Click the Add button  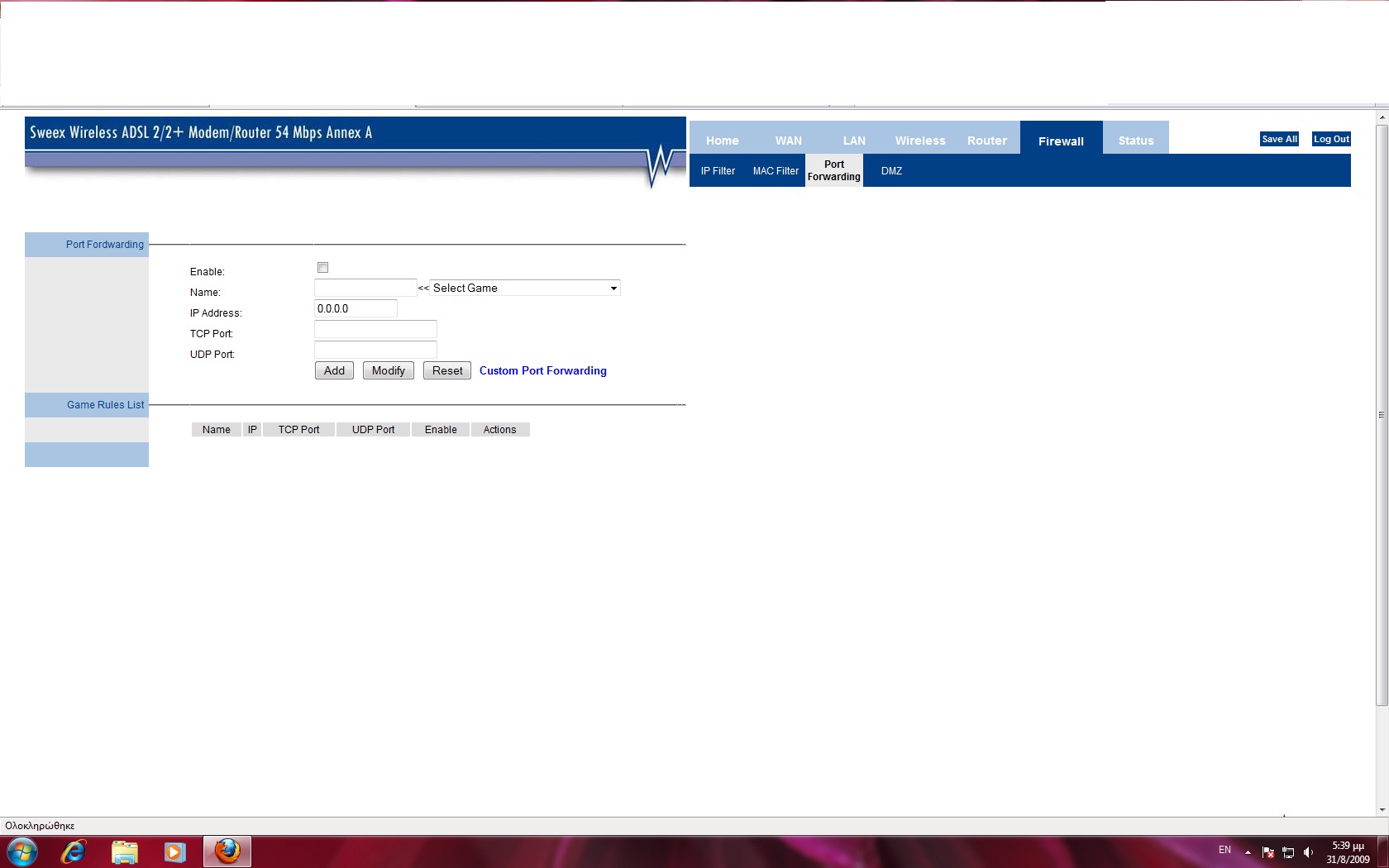point(334,370)
